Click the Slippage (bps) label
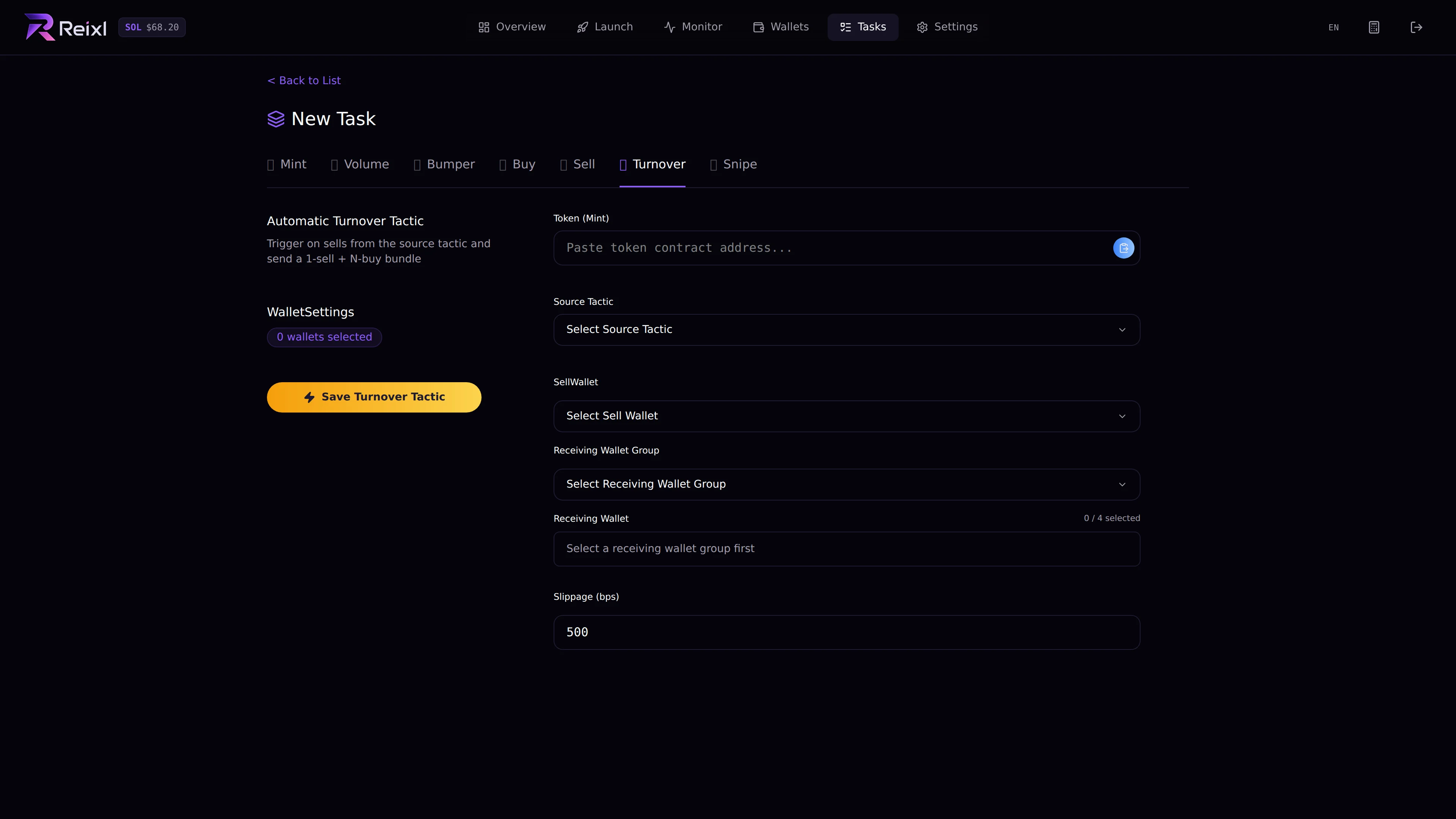 pyautogui.click(x=586, y=597)
